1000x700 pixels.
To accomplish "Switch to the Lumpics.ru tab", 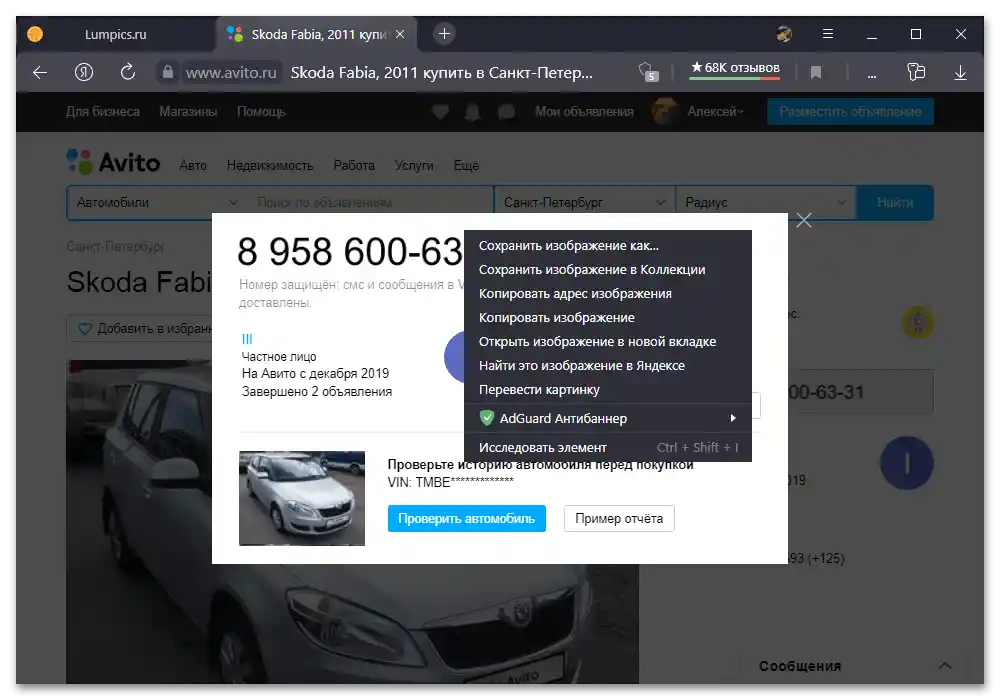I will (115, 34).
